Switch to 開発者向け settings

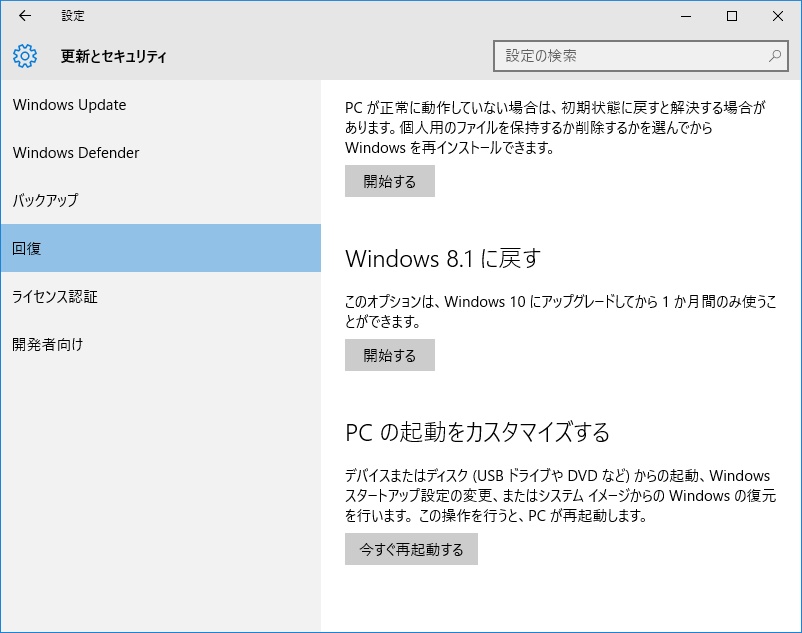[x=48, y=345]
